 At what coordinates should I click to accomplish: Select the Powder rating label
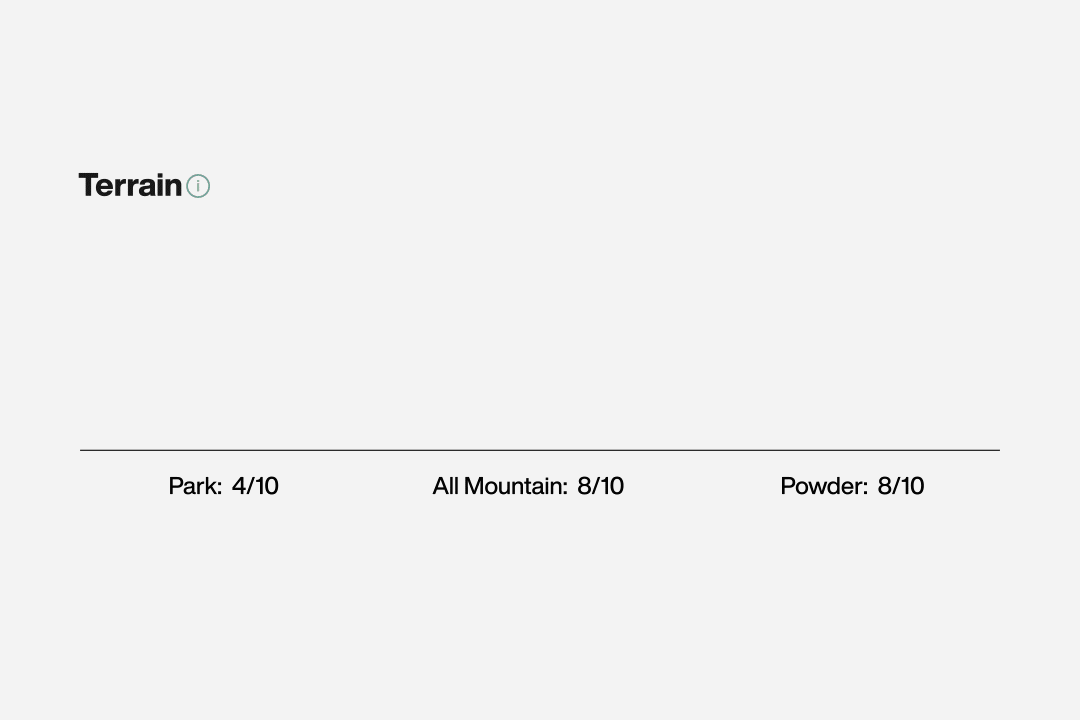(x=824, y=486)
